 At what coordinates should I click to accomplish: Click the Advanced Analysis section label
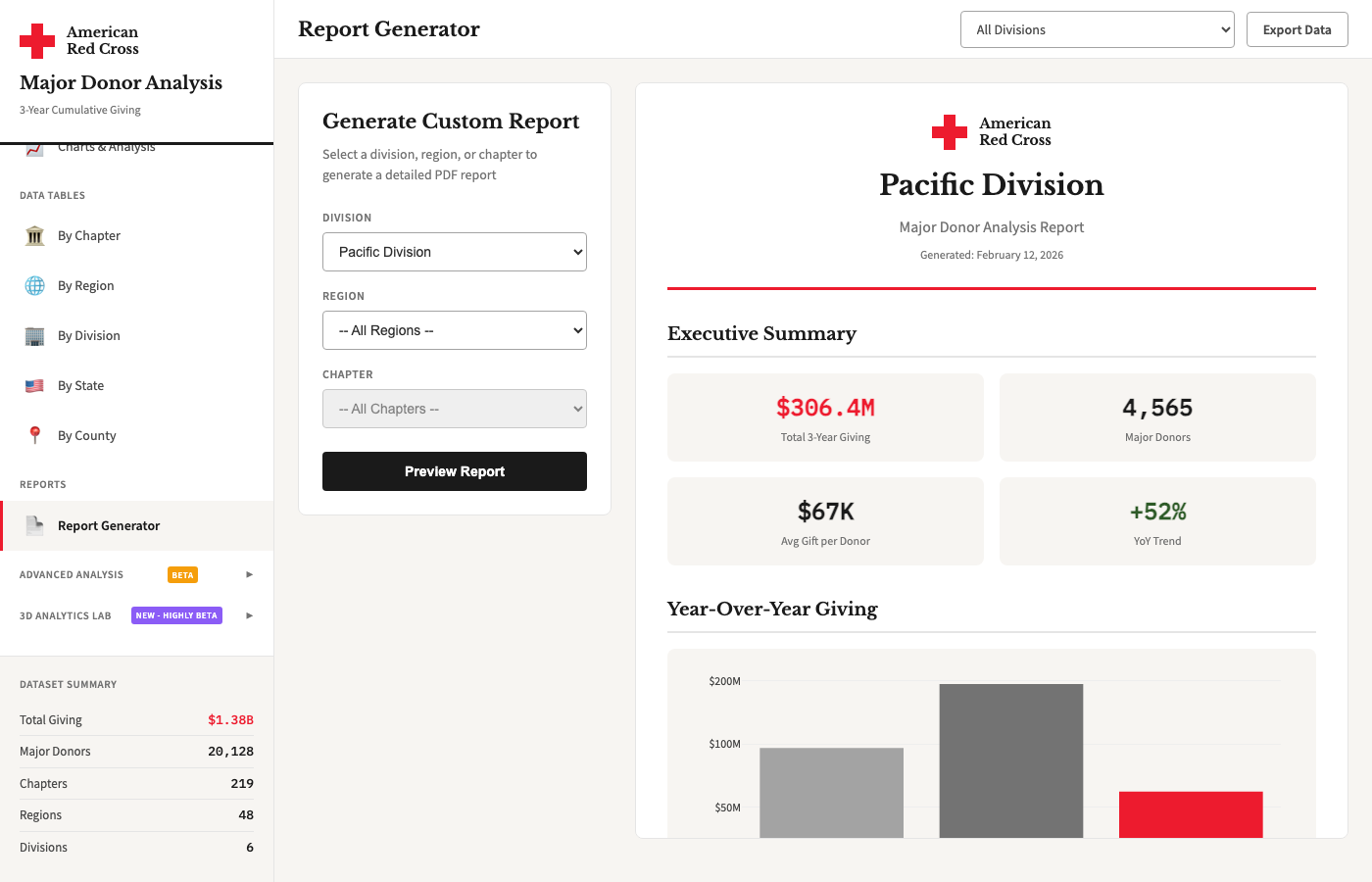pos(72,575)
